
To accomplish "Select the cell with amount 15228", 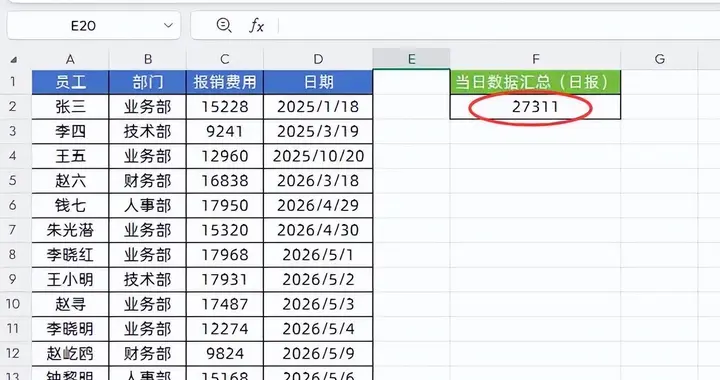I will (225, 107).
